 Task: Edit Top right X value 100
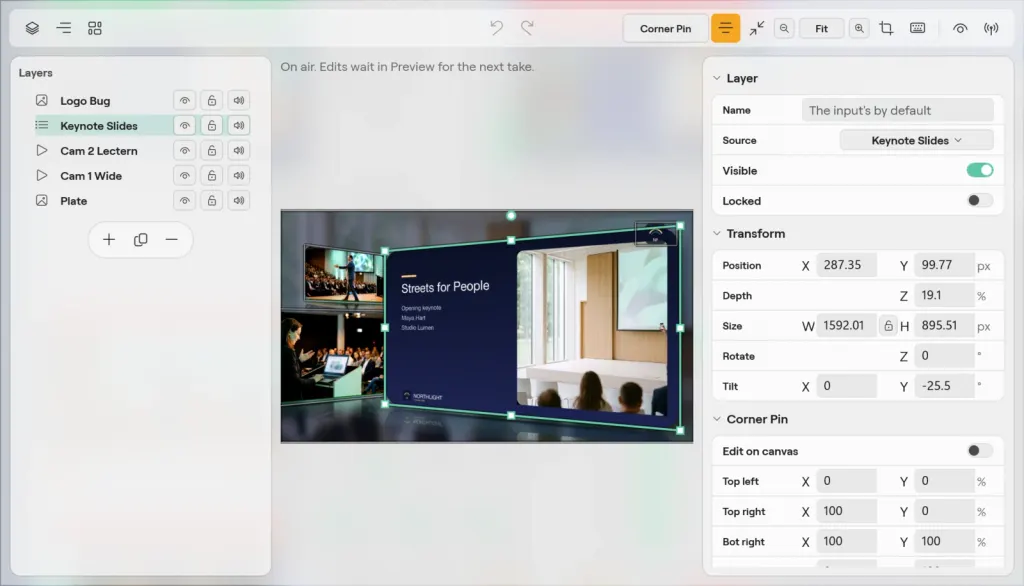(x=846, y=511)
